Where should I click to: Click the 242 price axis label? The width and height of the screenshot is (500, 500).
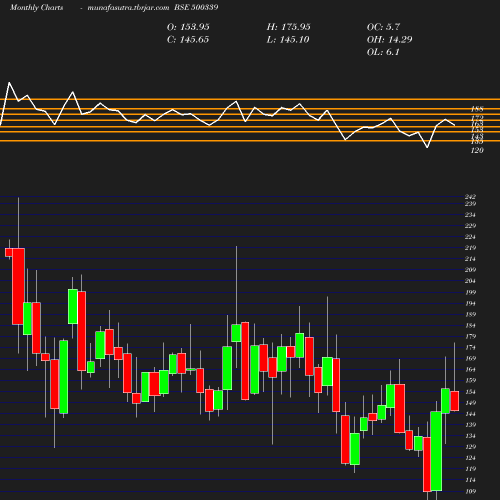[470, 197]
